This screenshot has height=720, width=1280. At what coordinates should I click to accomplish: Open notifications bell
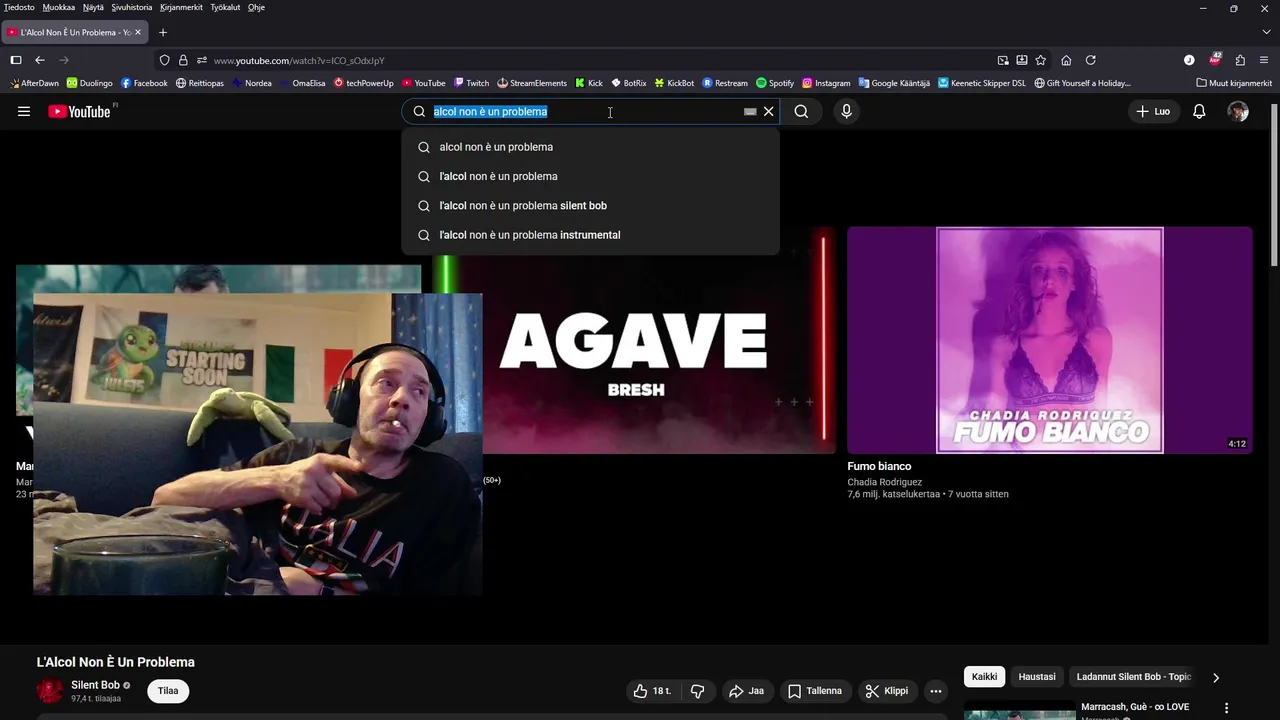pyautogui.click(x=1199, y=112)
